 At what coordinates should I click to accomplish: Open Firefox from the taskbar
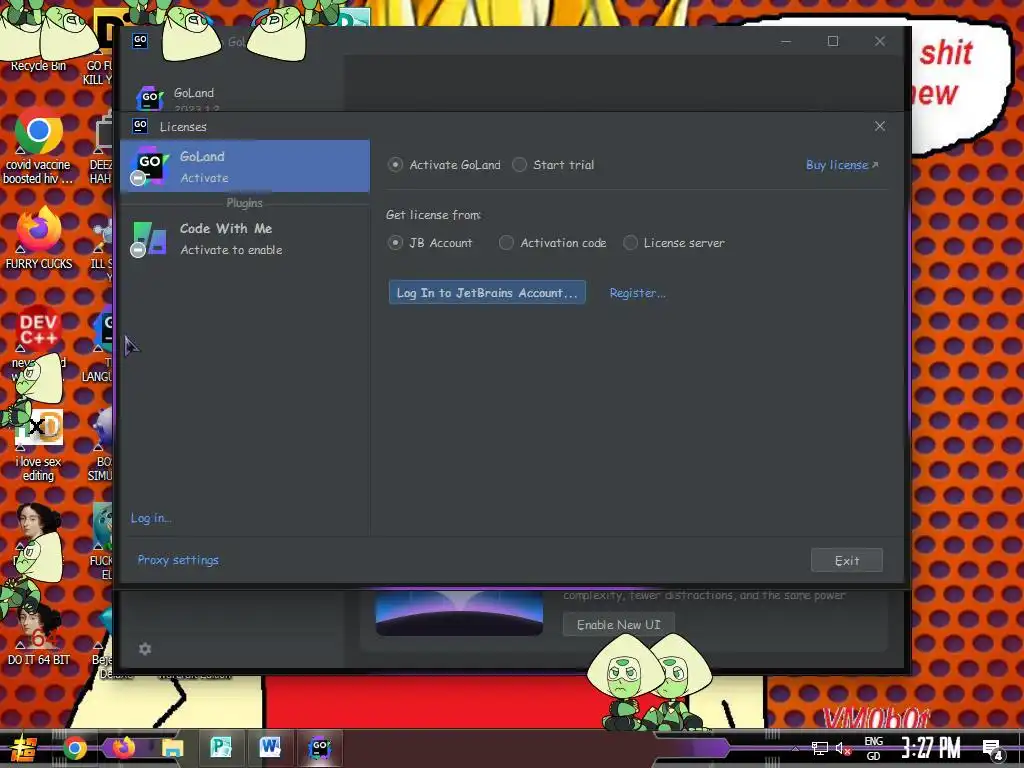tap(123, 748)
